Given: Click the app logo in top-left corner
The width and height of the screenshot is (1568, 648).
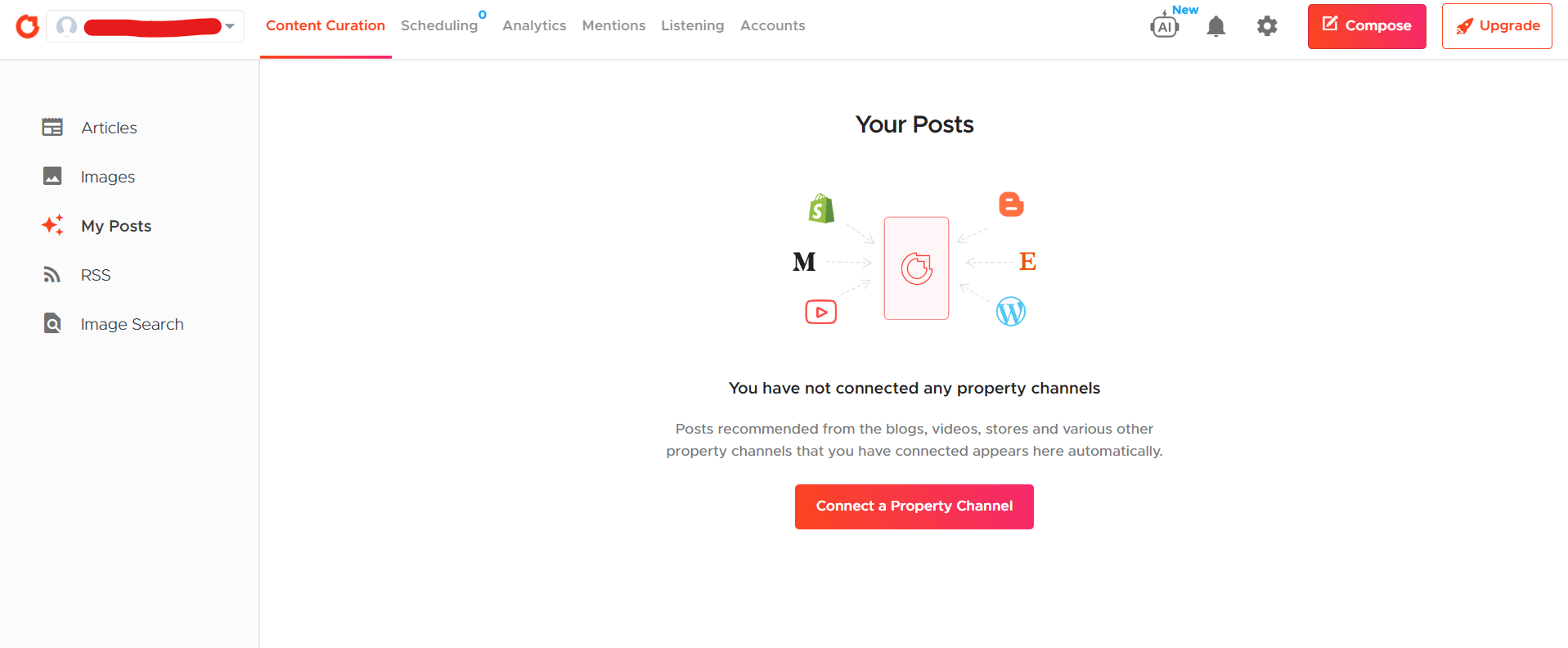Looking at the screenshot, I should point(28,26).
